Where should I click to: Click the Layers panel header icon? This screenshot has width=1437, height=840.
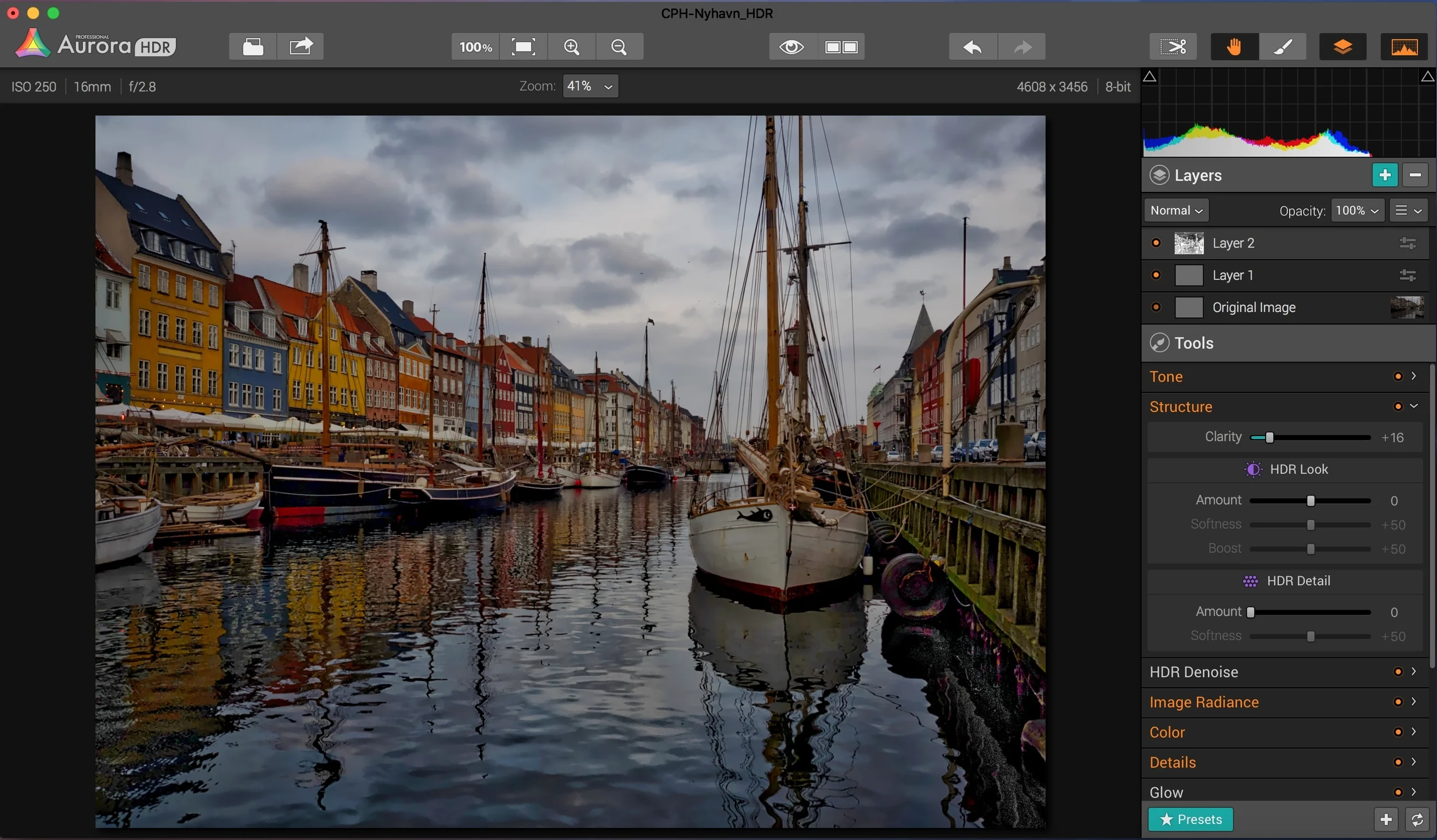(x=1159, y=175)
